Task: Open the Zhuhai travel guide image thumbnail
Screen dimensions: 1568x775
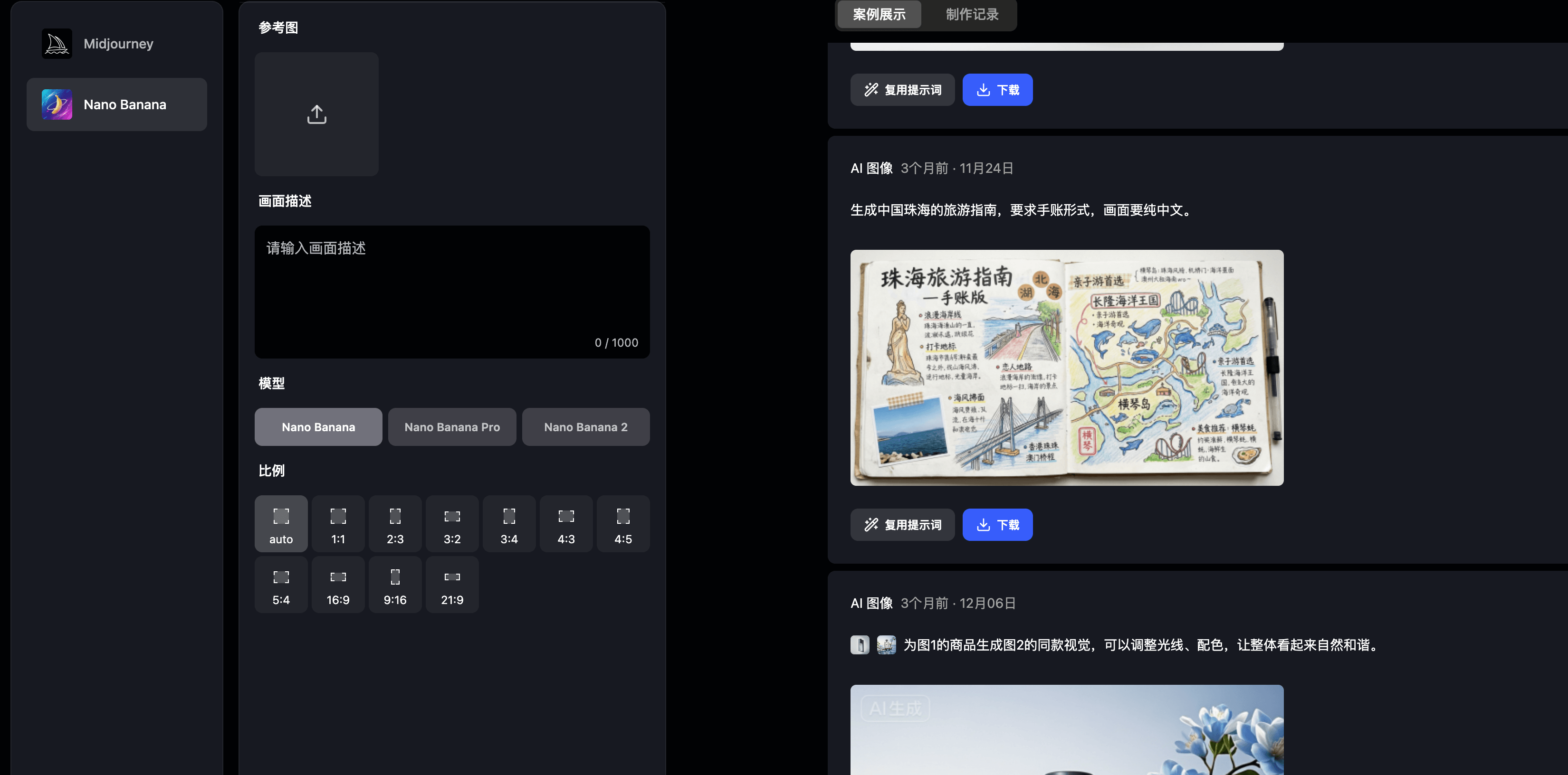Action: (1066, 368)
